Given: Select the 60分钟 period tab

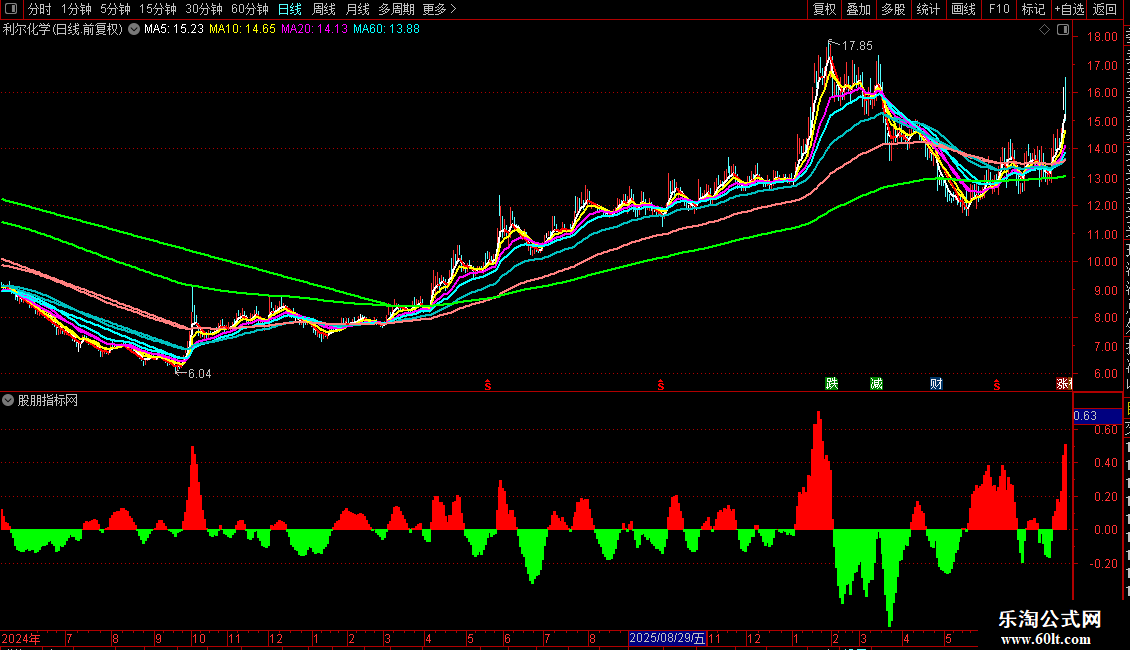Looking at the screenshot, I should coord(250,9).
